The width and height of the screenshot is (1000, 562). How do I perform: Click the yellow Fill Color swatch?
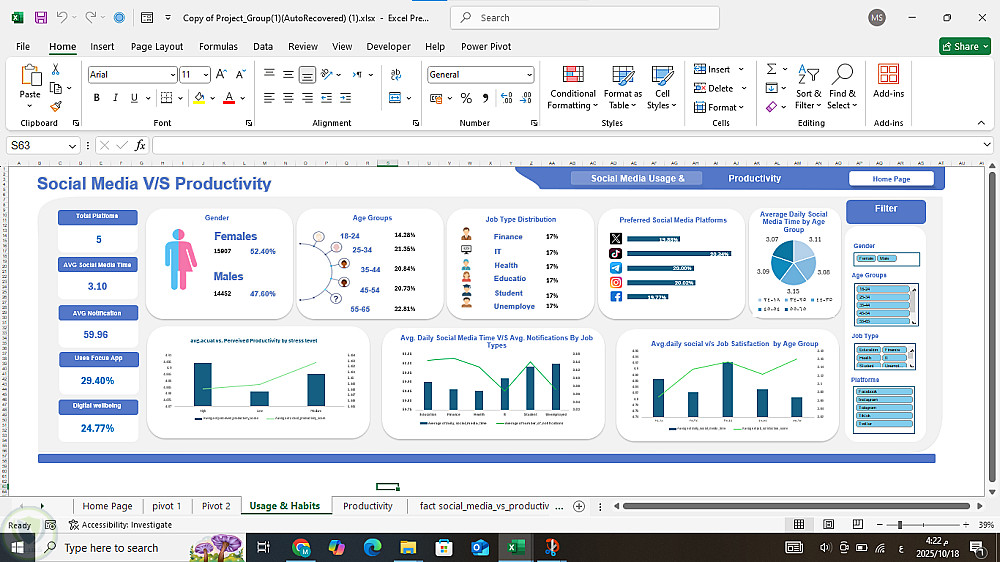pos(199,98)
